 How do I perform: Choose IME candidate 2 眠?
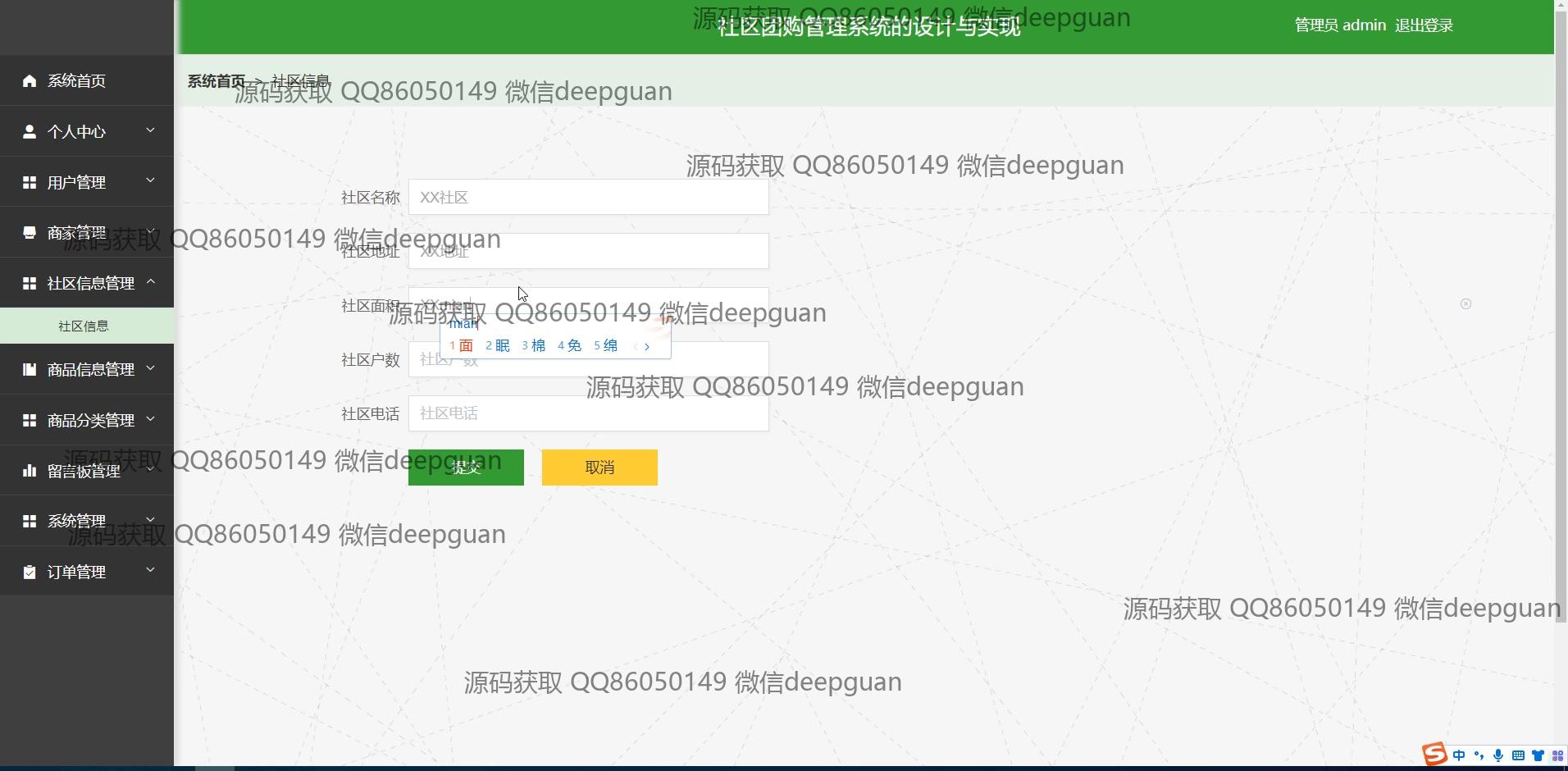(498, 346)
